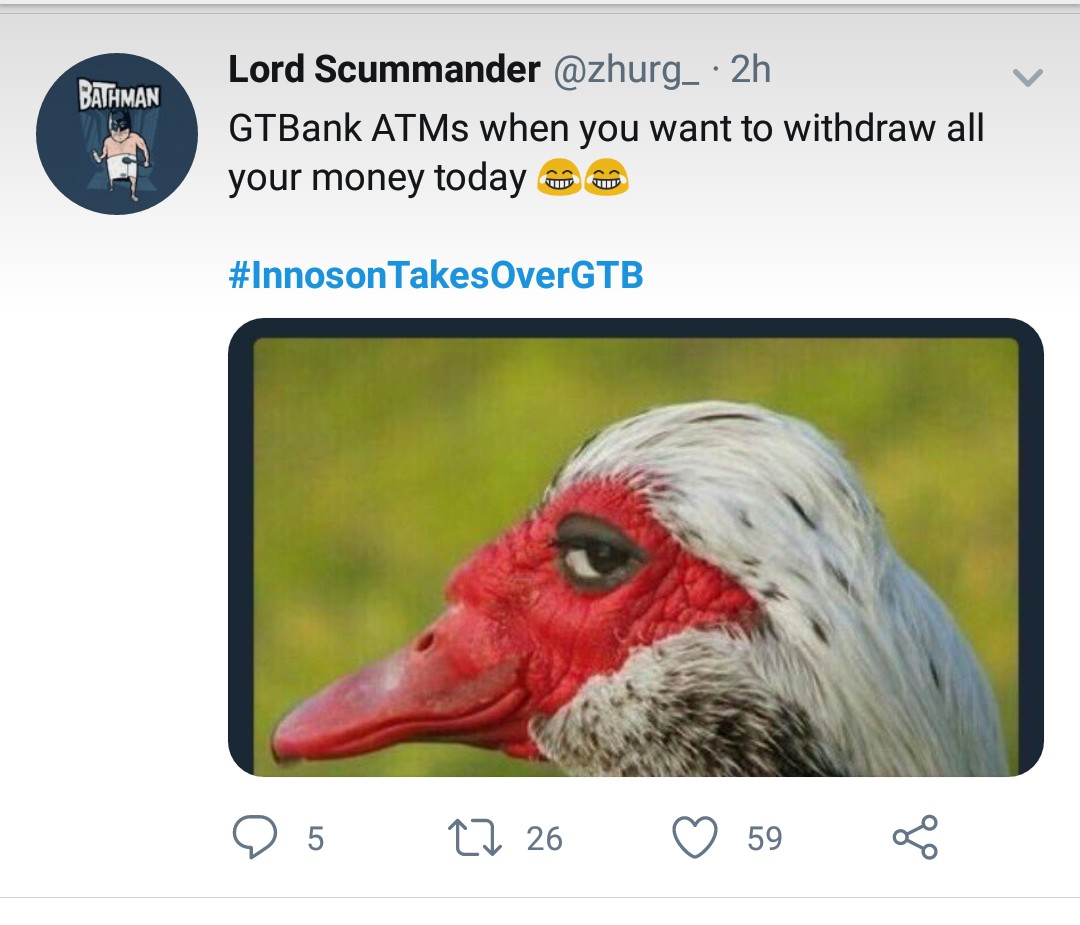
Task: View the duck photo attachment
Action: tap(636, 547)
